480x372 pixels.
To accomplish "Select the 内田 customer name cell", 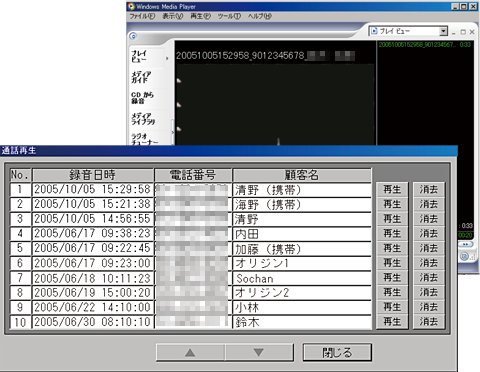I will 302,234.
